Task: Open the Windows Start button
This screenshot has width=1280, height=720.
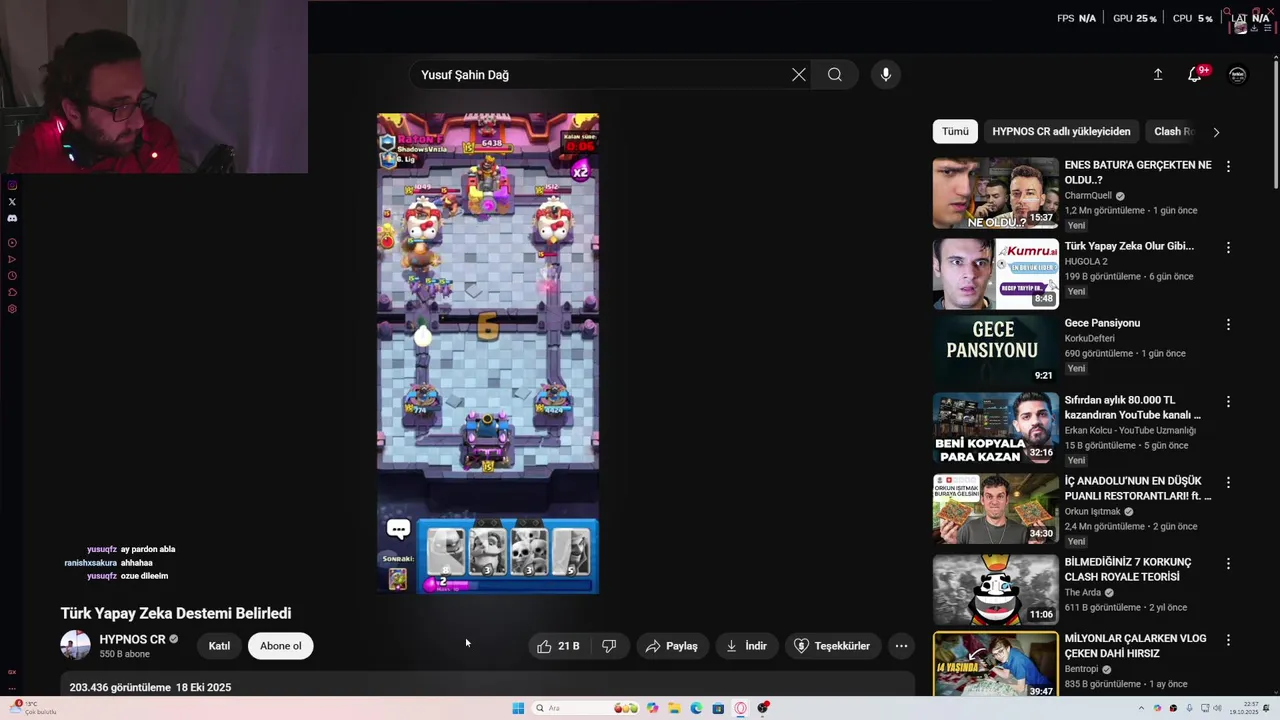Action: [x=518, y=708]
